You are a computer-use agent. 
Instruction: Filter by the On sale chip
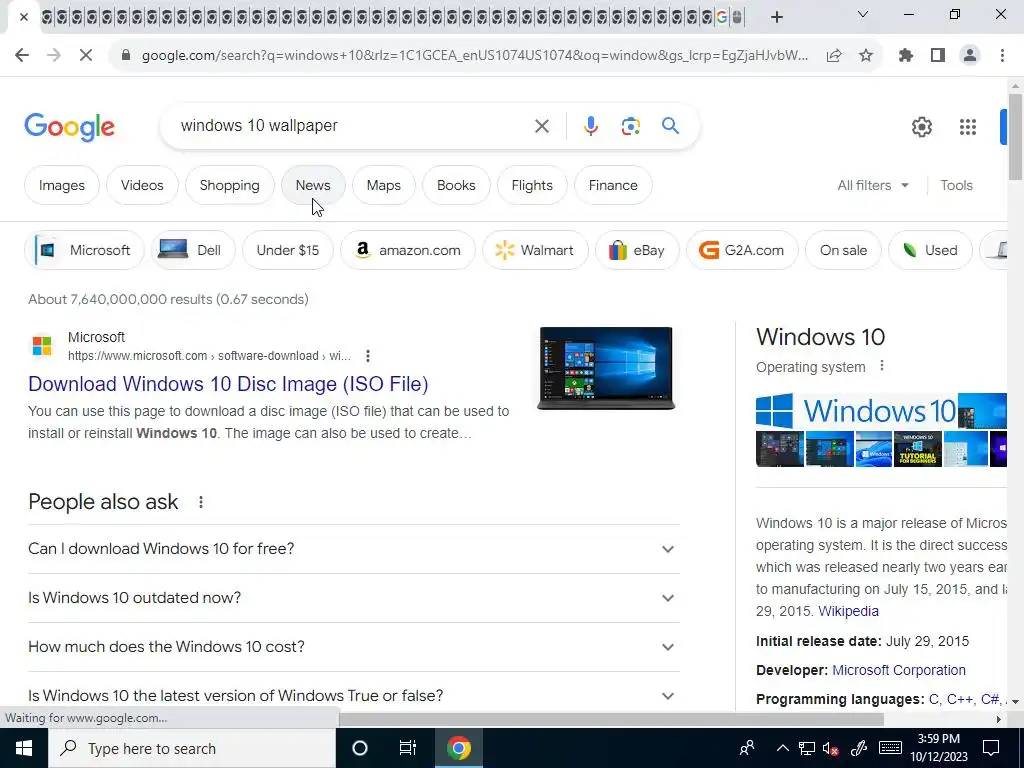pos(843,250)
